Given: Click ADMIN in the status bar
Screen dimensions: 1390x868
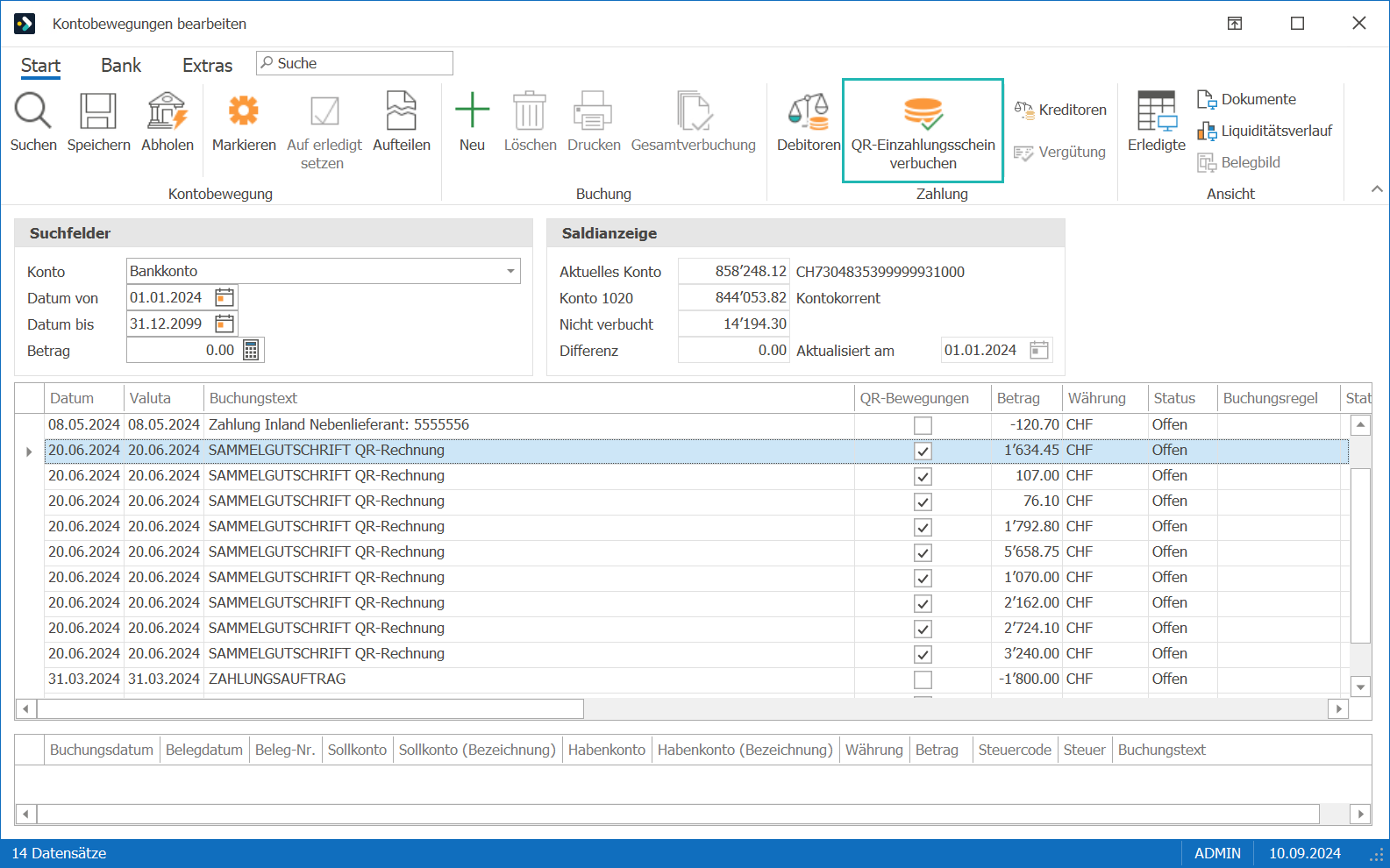Looking at the screenshot, I should 1217,854.
